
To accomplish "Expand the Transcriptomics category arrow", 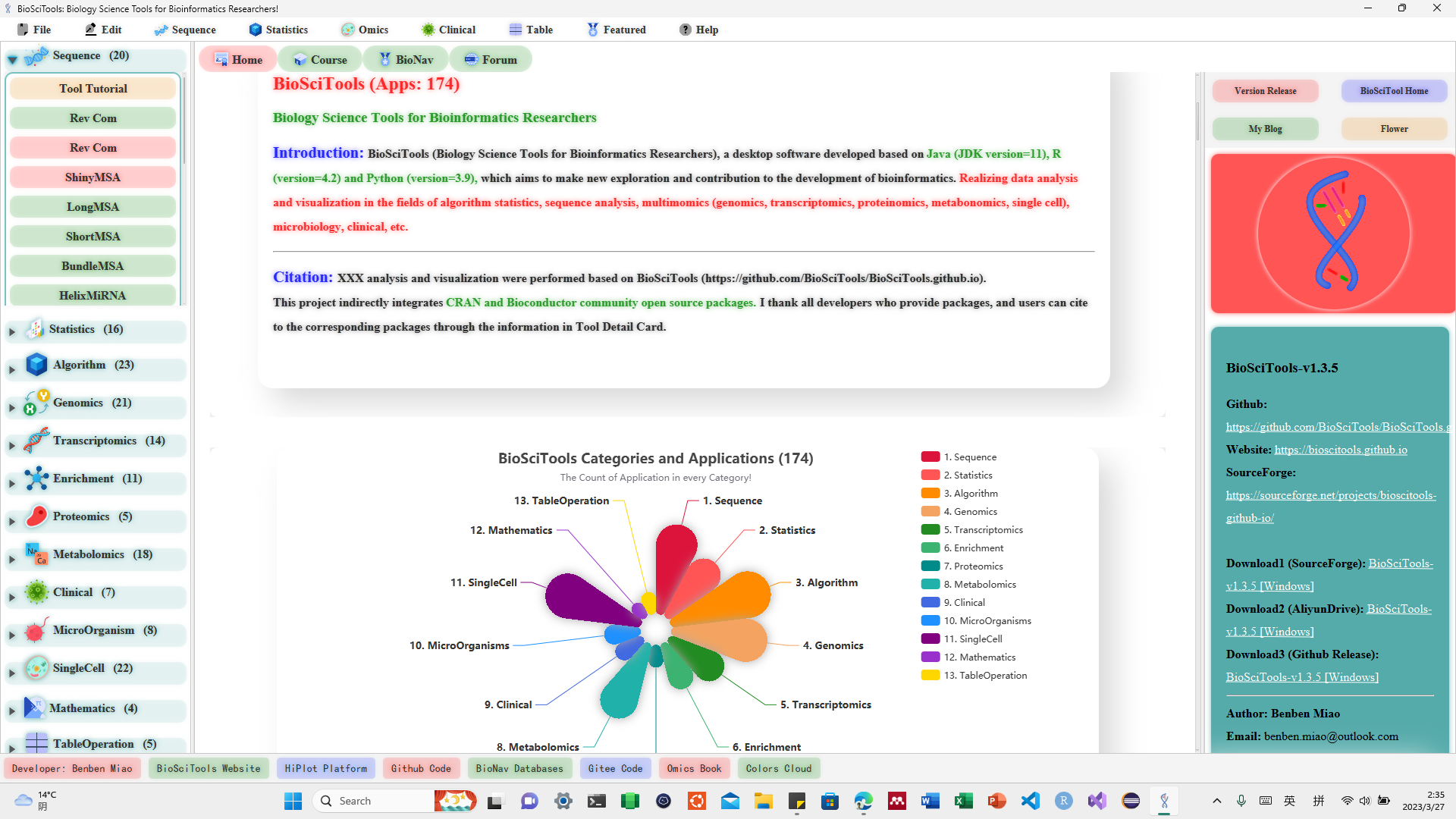I will point(12,445).
